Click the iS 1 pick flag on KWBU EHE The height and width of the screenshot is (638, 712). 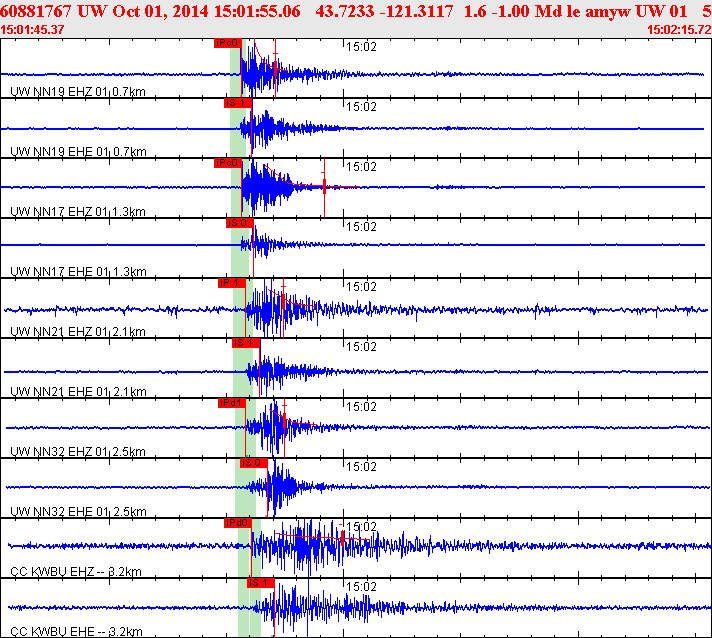point(261,583)
